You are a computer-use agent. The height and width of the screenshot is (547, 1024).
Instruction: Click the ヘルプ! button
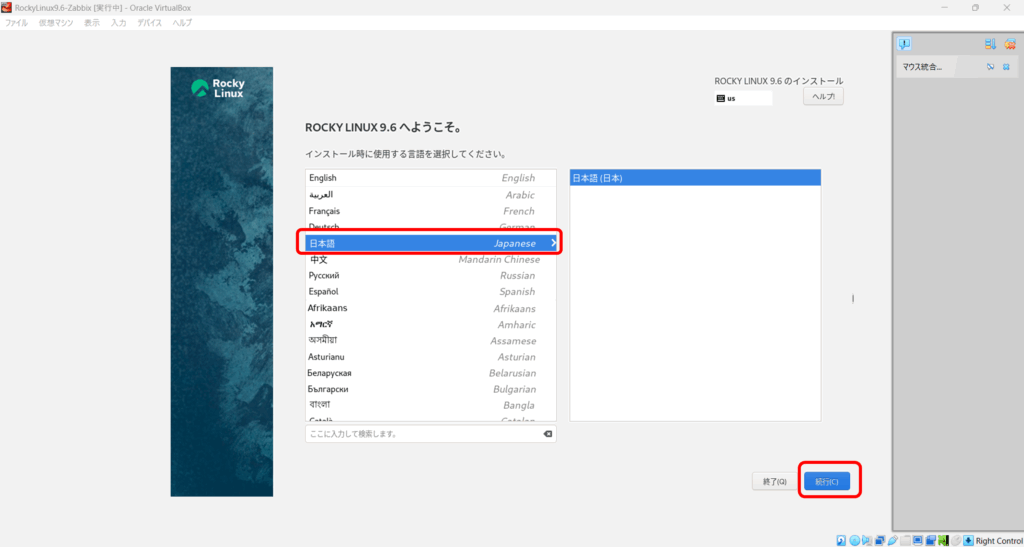[x=823, y=97]
